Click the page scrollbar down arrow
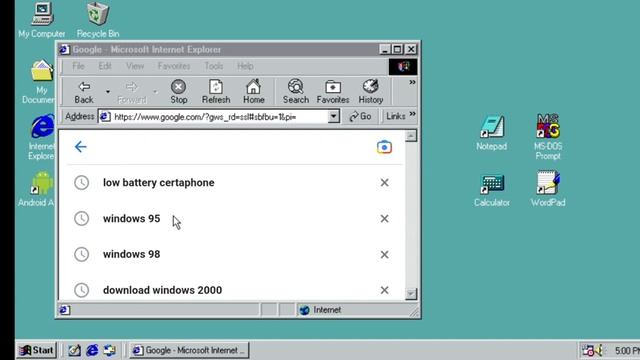 pyautogui.click(x=411, y=293)
